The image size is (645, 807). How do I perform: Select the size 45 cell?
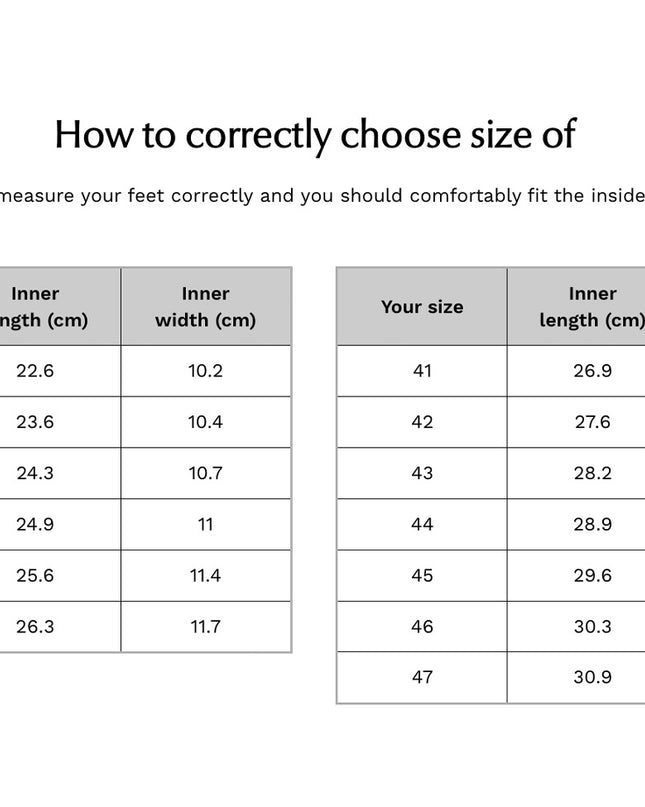422,575
